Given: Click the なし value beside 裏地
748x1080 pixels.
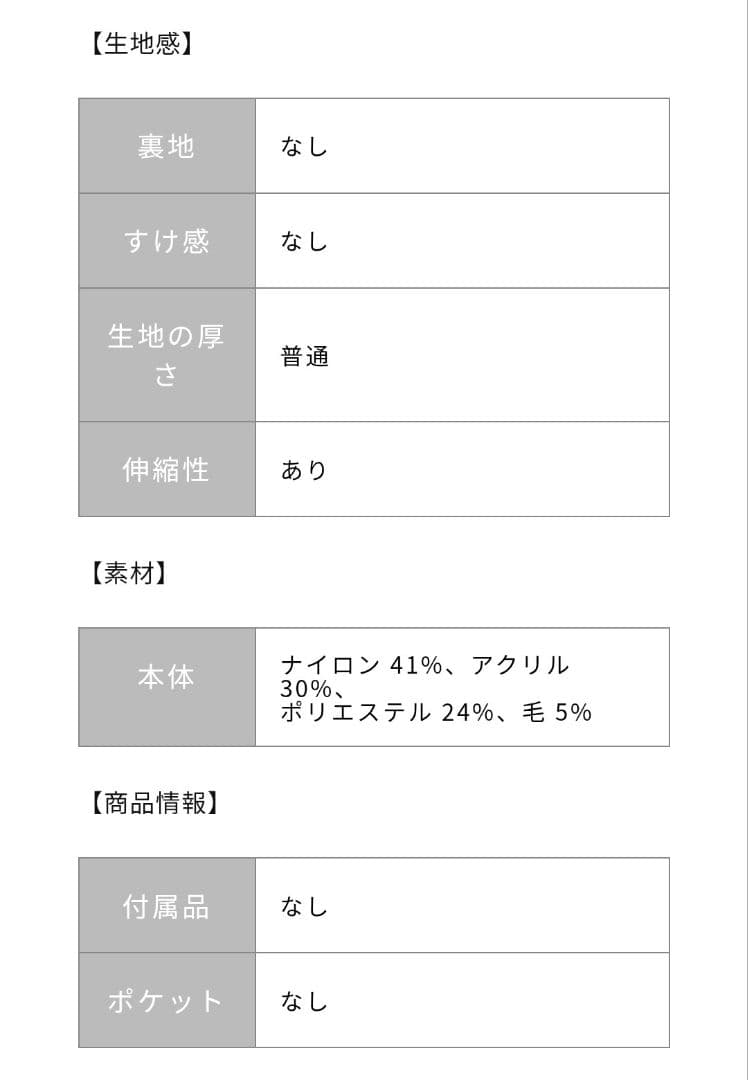Looking at the screenshot, I should [x=304, y=147].
